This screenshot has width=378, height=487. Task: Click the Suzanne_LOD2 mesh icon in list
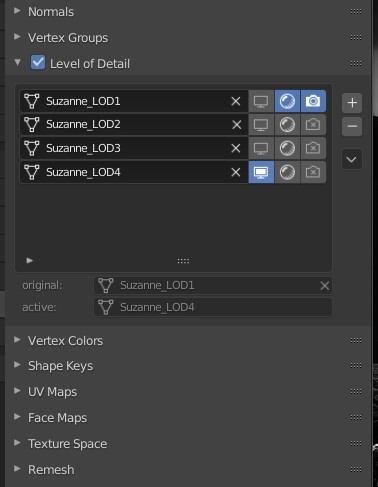coord(32,124)
